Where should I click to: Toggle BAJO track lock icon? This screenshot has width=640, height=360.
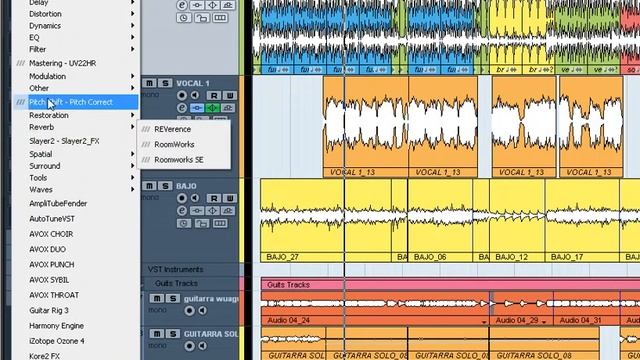click(202, 223)
